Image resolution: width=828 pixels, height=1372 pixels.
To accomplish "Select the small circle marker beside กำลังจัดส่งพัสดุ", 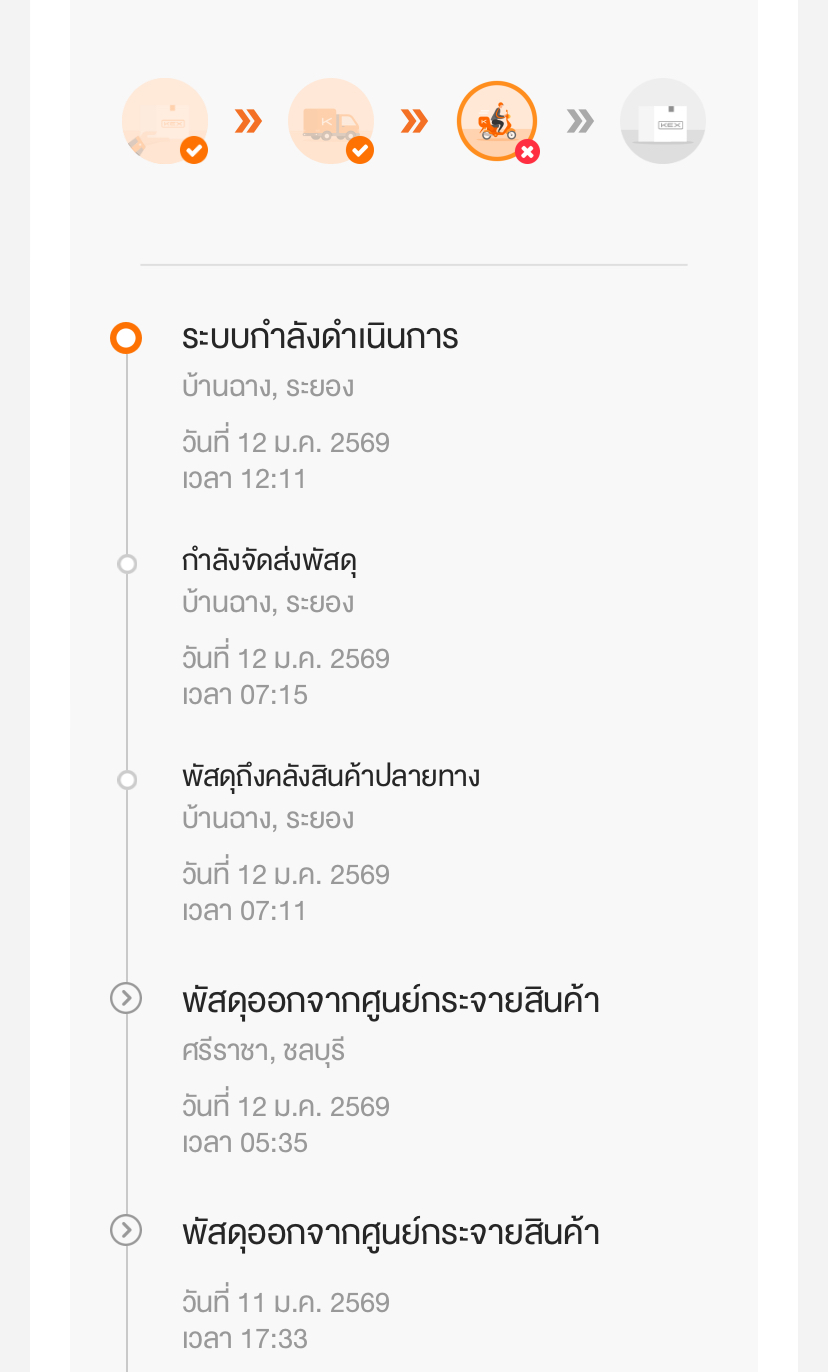I will [x=127, y=564].
